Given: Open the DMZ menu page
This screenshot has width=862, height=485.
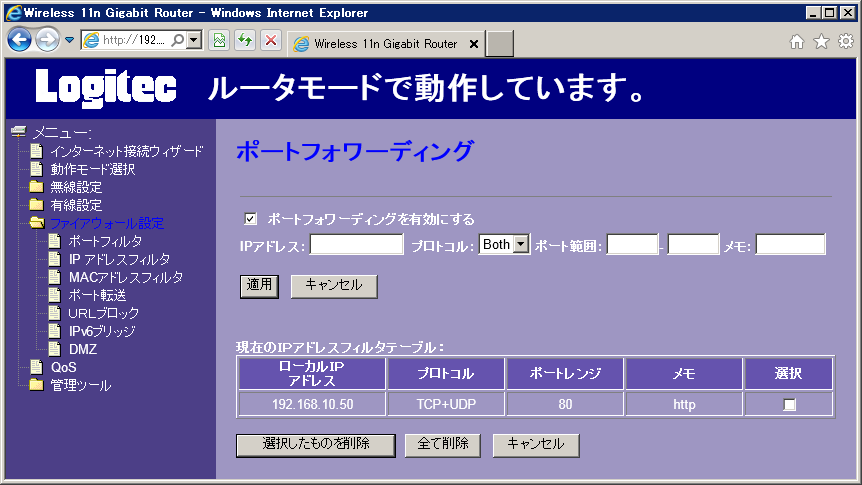Looking at the screenshot, I should [82, 349].
